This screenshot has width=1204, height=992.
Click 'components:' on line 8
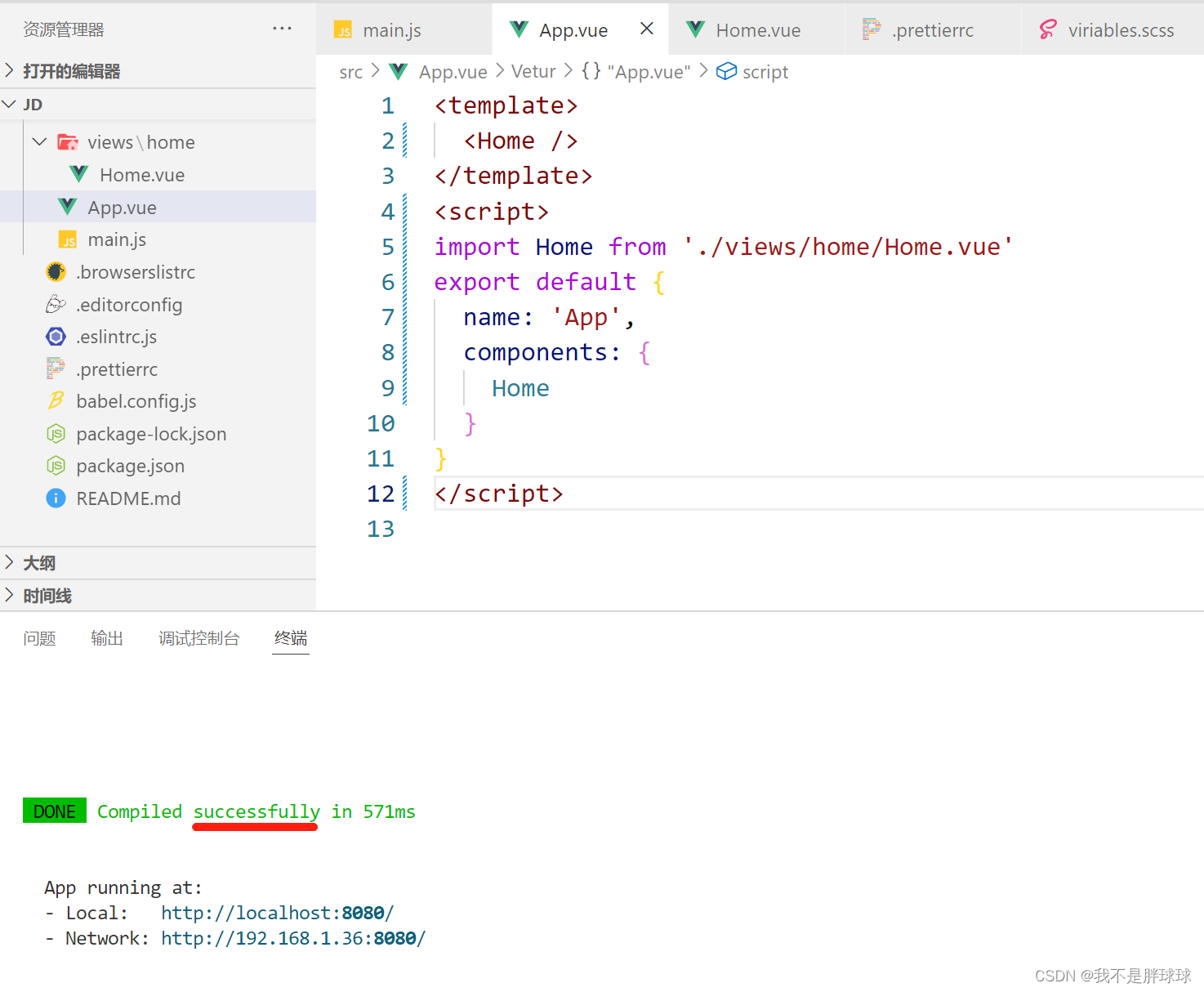click(542, 352)
